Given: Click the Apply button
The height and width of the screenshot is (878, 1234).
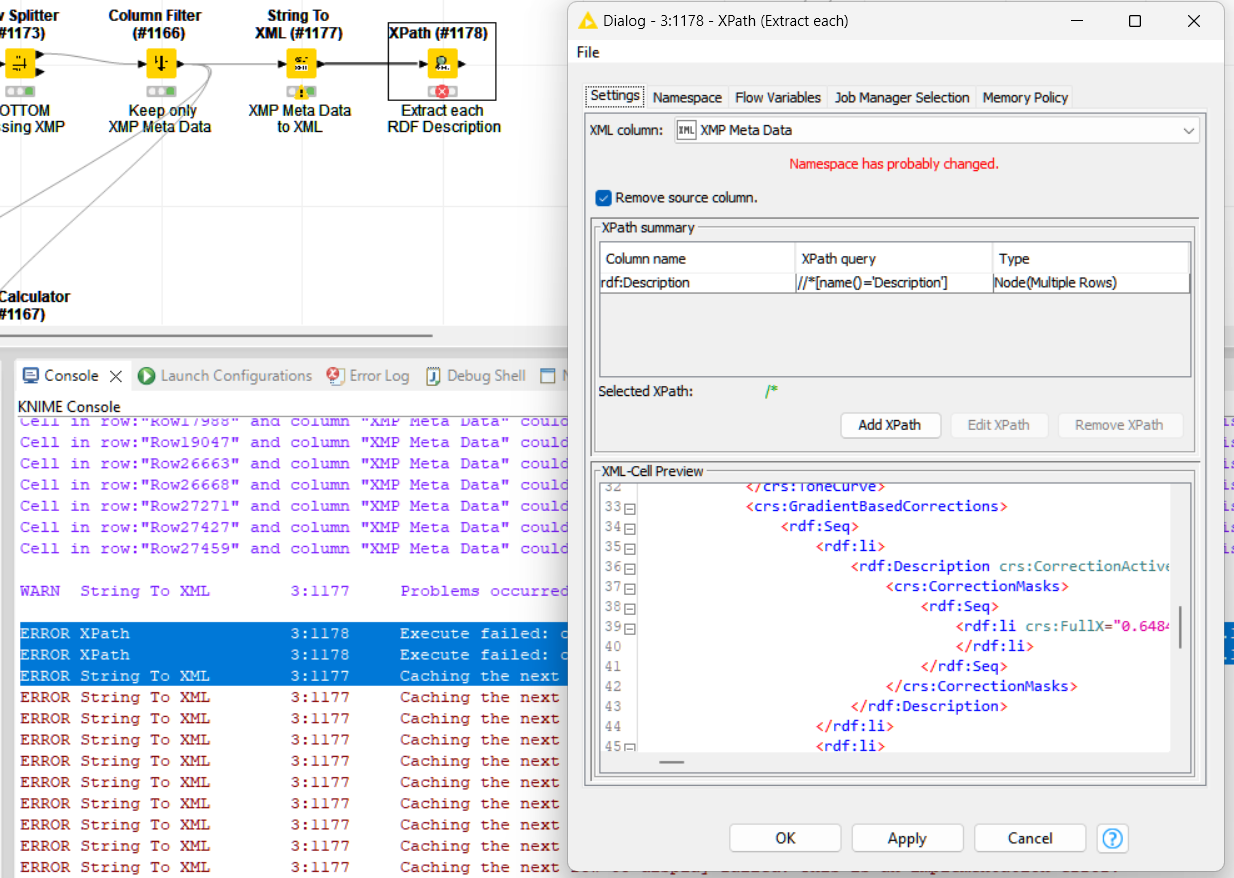Looking at the screenshot, I should 907,838.
